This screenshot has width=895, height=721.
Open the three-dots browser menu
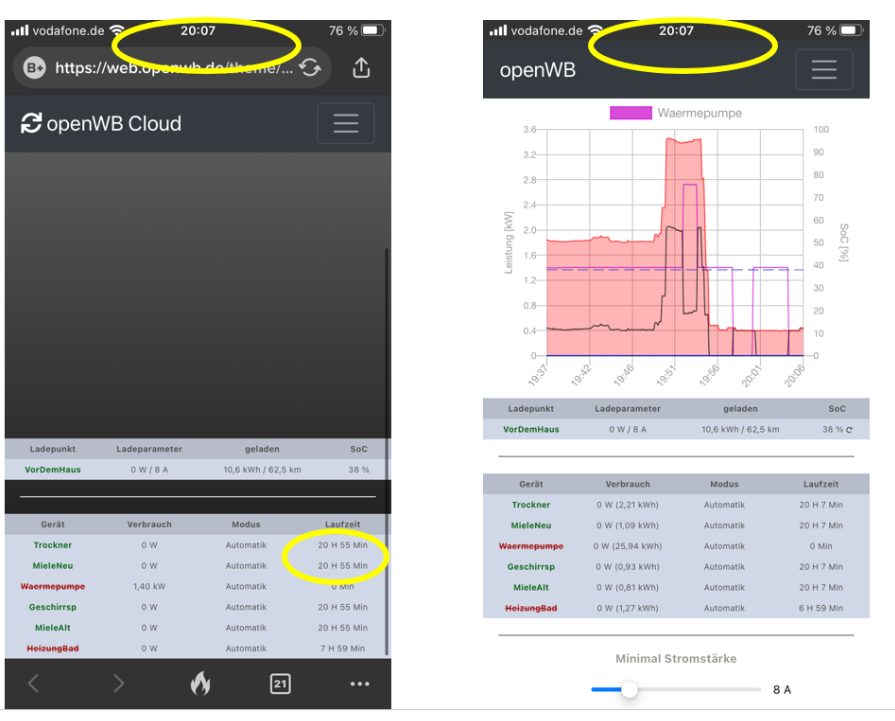point(360,683)
